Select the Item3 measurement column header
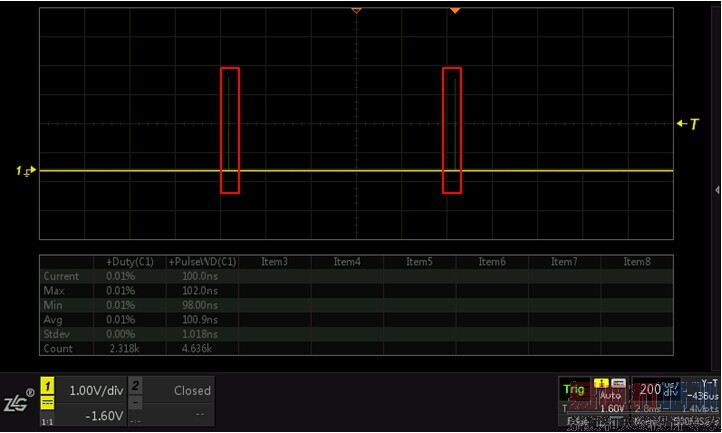 (274, 262)
